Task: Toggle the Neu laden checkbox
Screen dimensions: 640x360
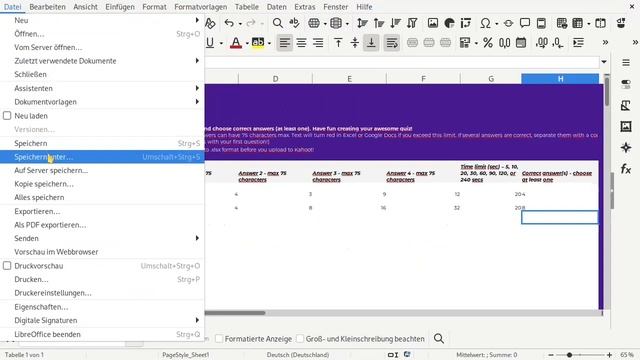Action: 7,116
